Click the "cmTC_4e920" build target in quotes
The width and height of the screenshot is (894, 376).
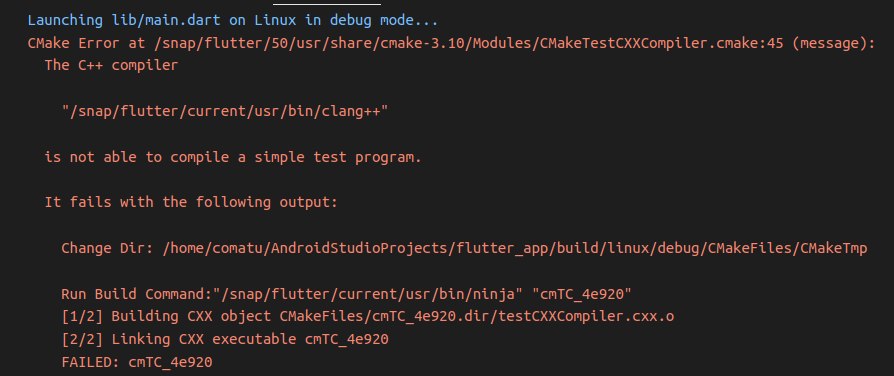pos(582,294)
